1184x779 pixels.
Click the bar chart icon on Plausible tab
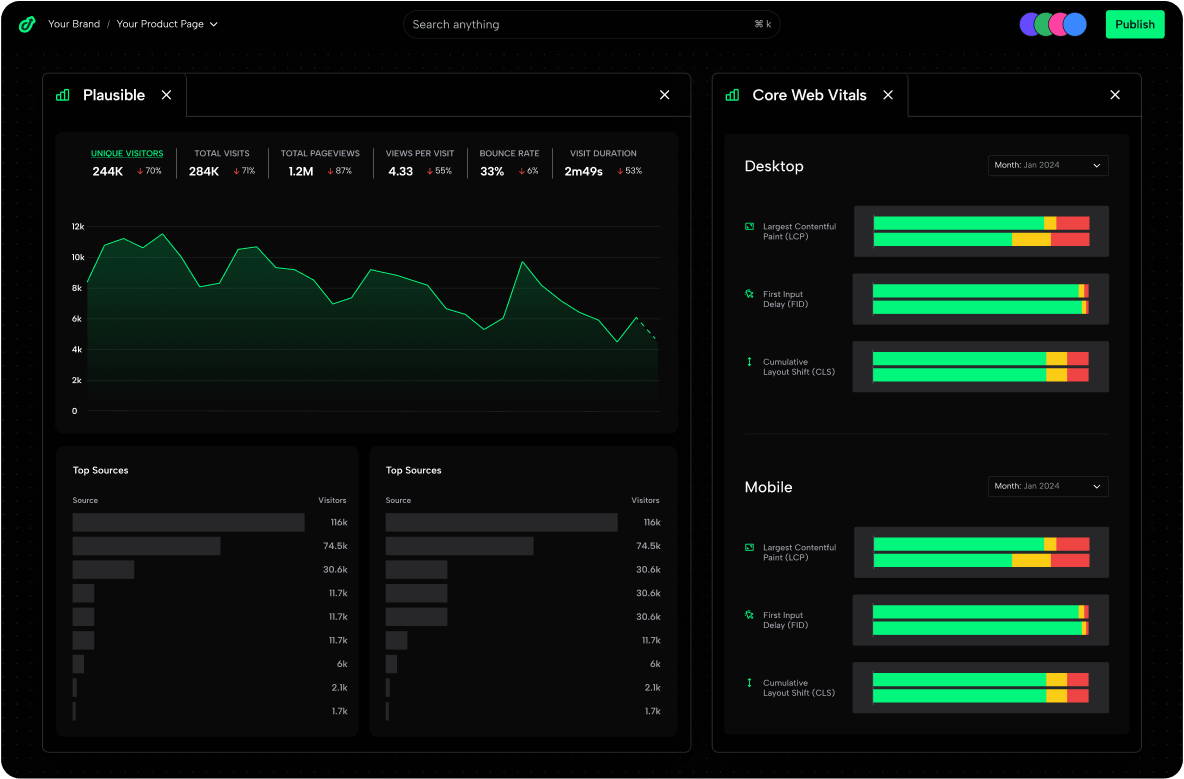63,95
